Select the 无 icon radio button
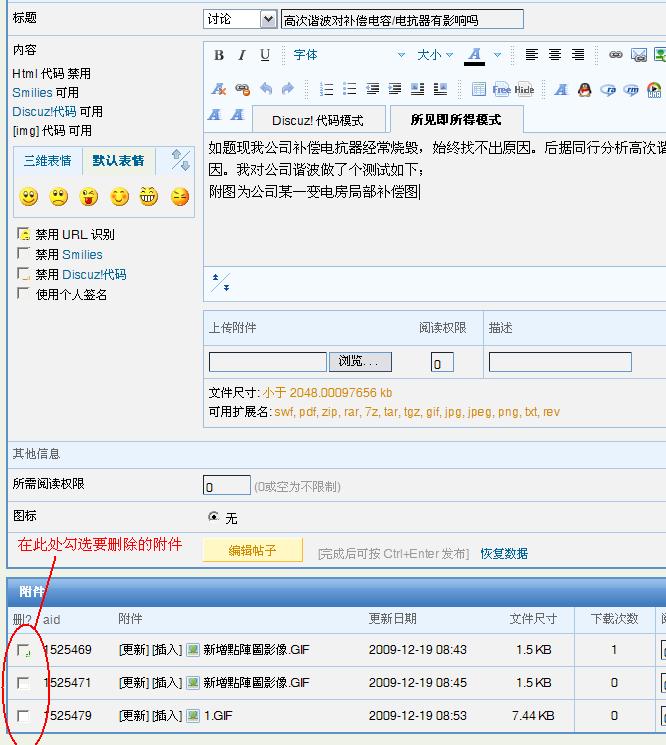 pos(214,516)
